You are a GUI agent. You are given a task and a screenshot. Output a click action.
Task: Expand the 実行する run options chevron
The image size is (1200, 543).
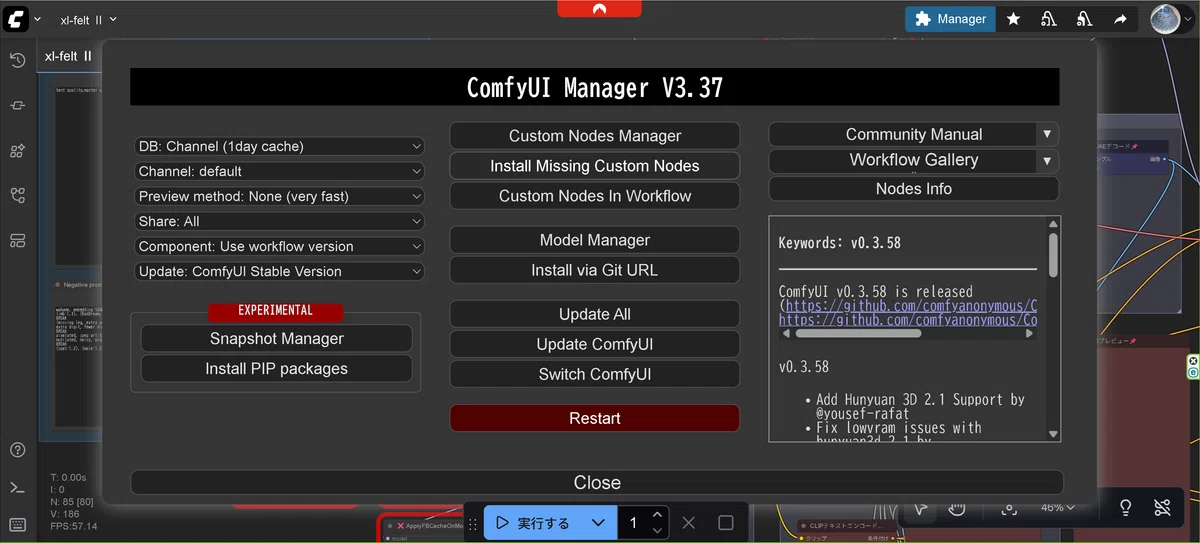tap(598, 522)
